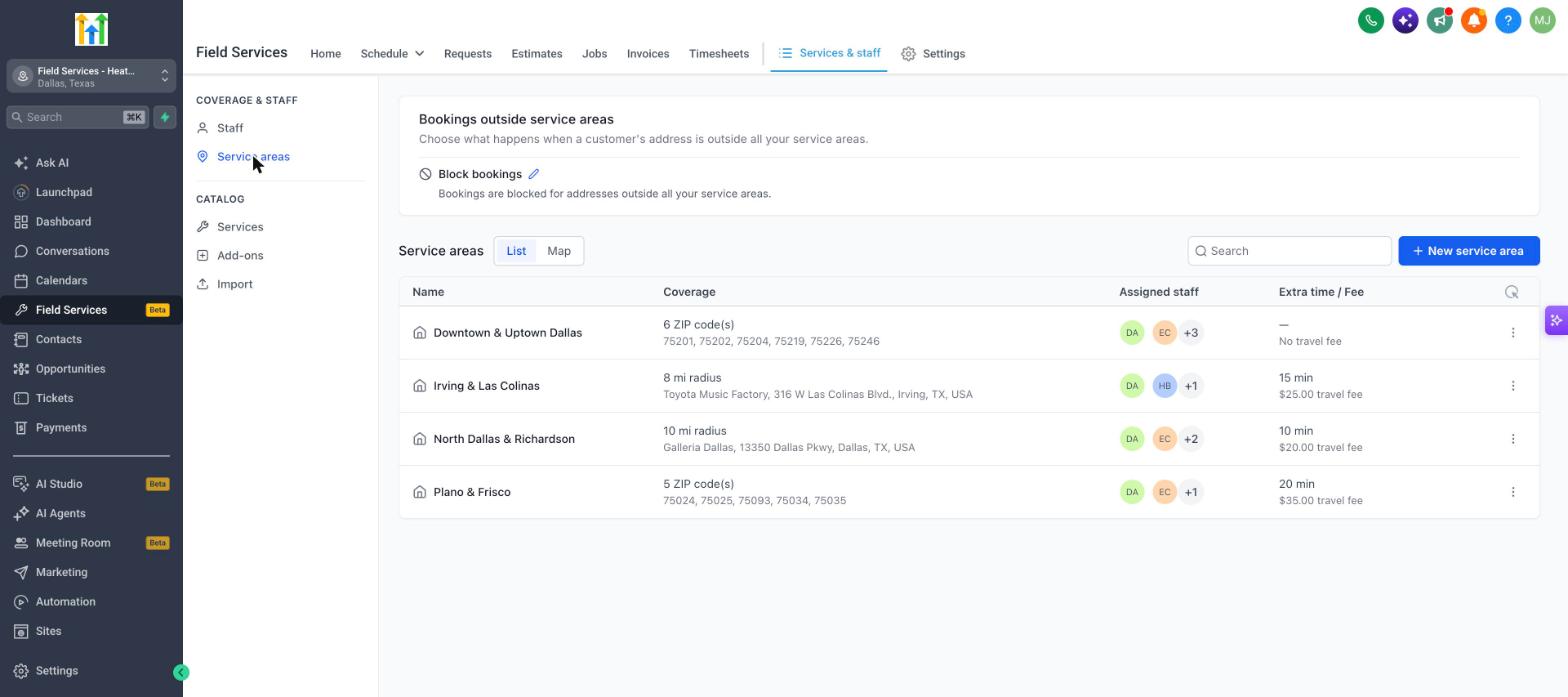Switch service areas to Map view

coord(559,251)
